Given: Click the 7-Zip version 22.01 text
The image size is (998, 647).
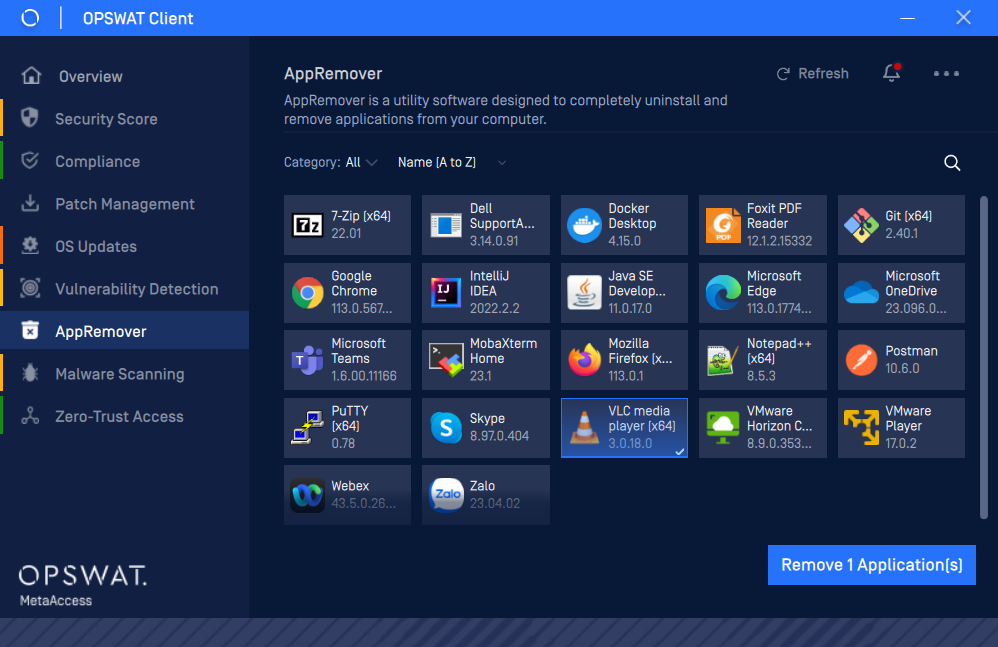Looking at the screenshot, I should [346, 233].
